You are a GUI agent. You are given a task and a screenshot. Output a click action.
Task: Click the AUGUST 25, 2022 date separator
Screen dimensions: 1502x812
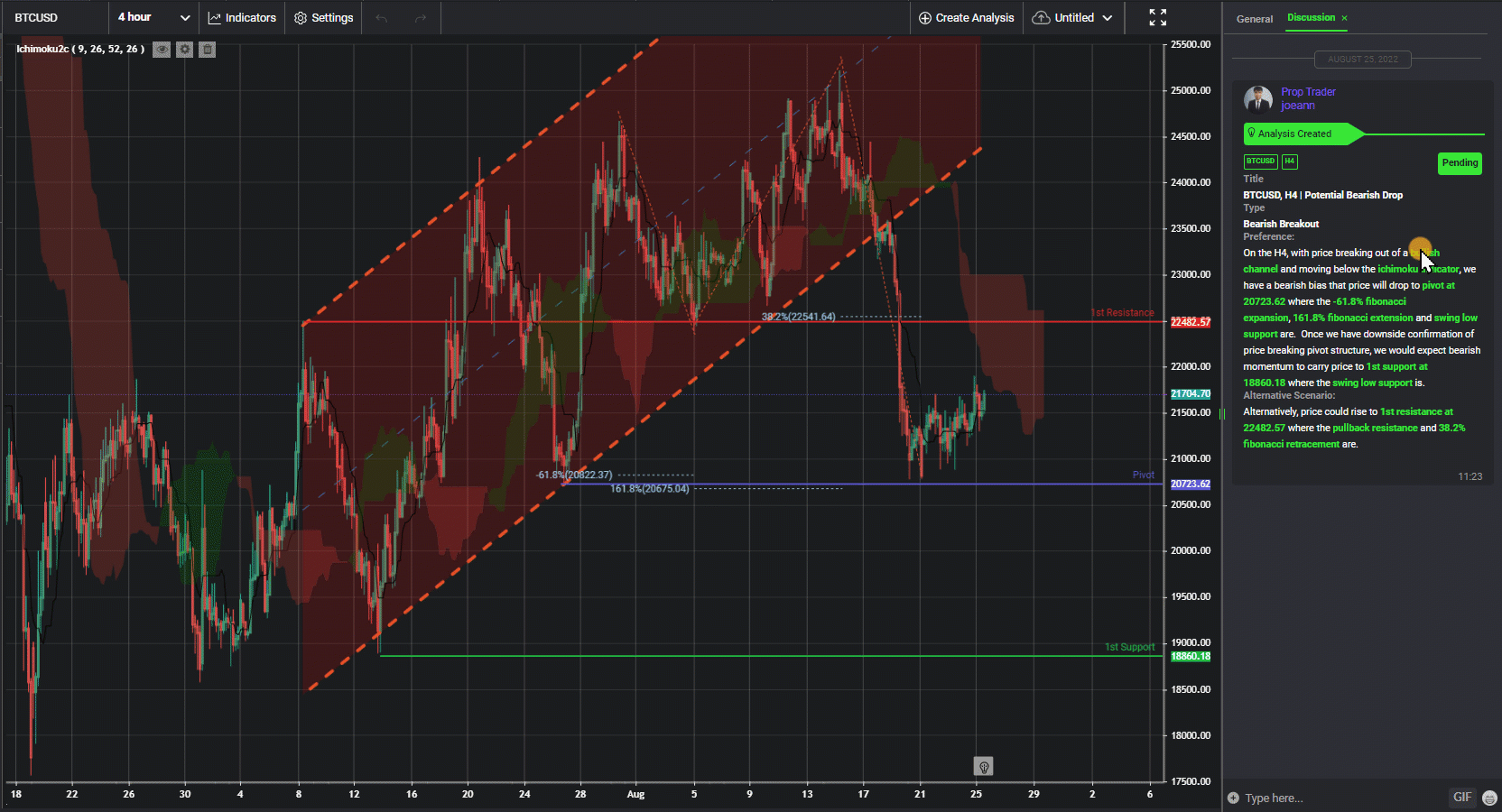click(x=1362, y=60)
